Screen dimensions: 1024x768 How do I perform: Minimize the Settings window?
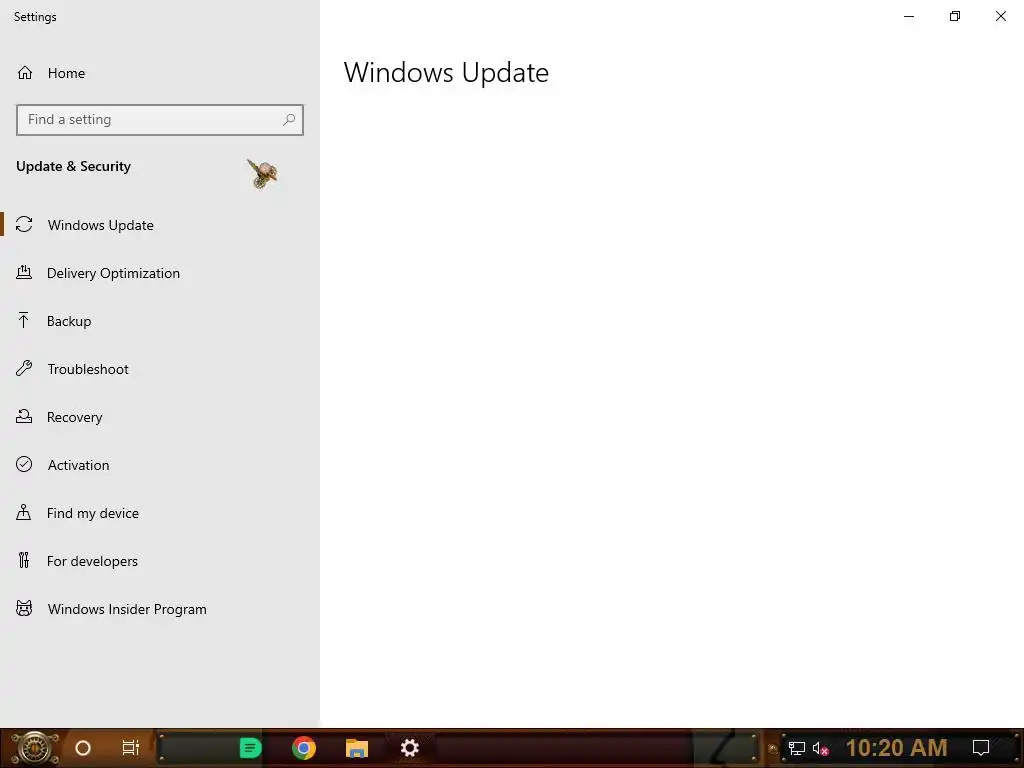909,16
